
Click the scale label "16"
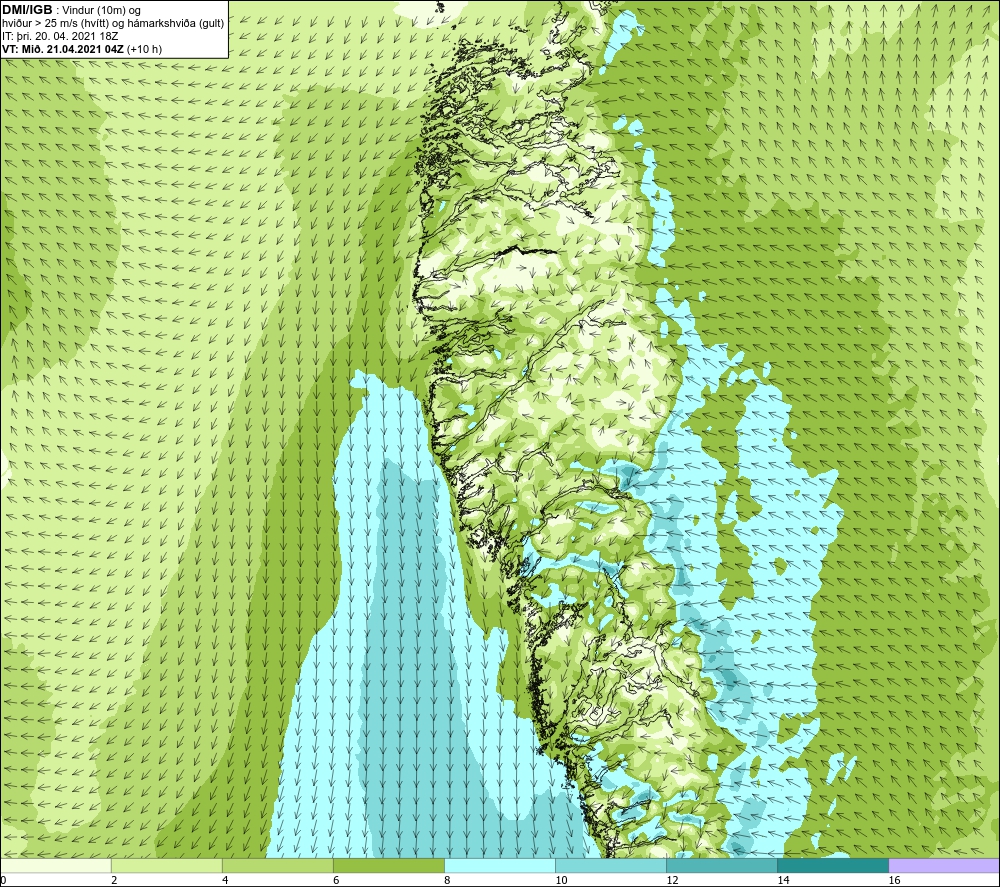coord(894,881)
